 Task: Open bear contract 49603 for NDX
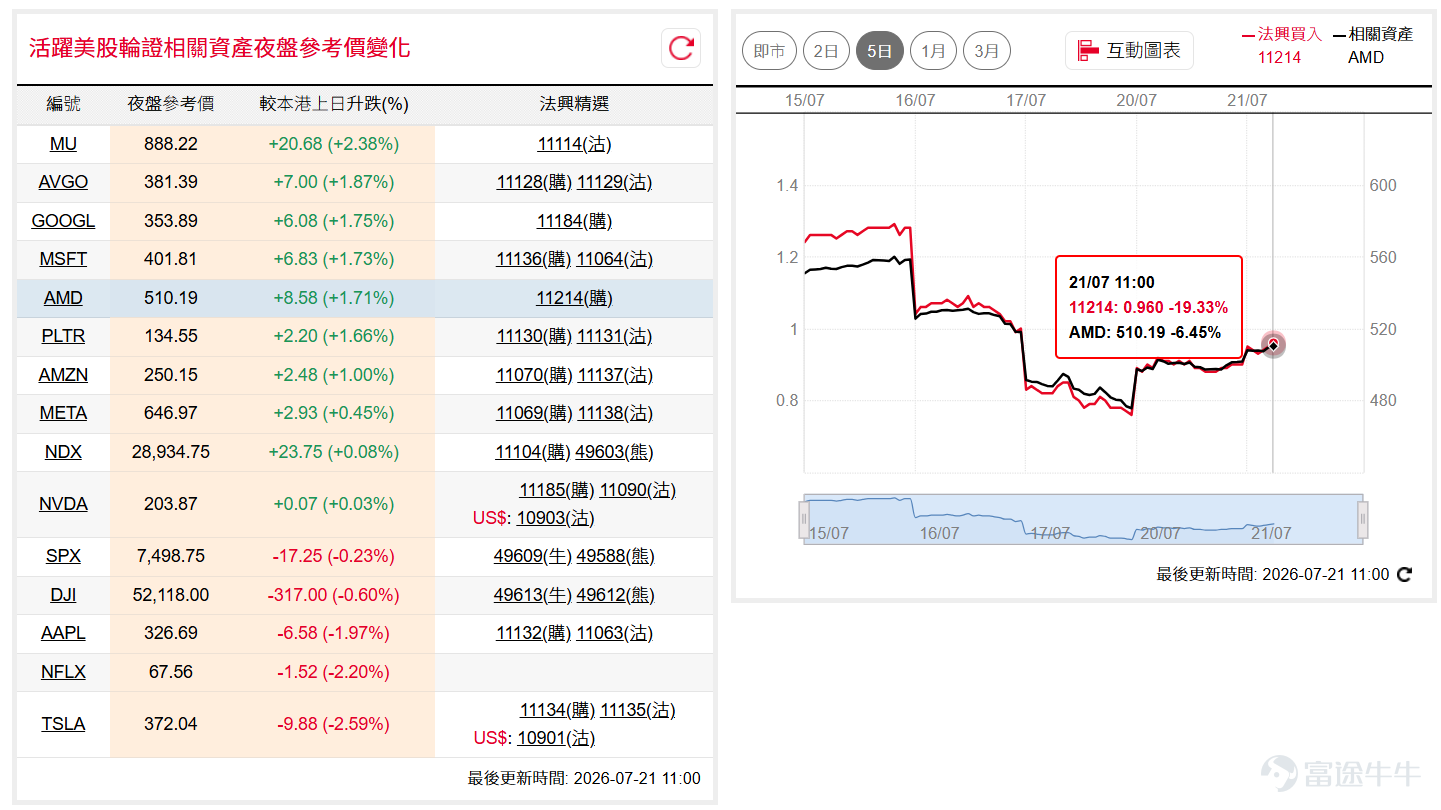[x=614, y=452]
